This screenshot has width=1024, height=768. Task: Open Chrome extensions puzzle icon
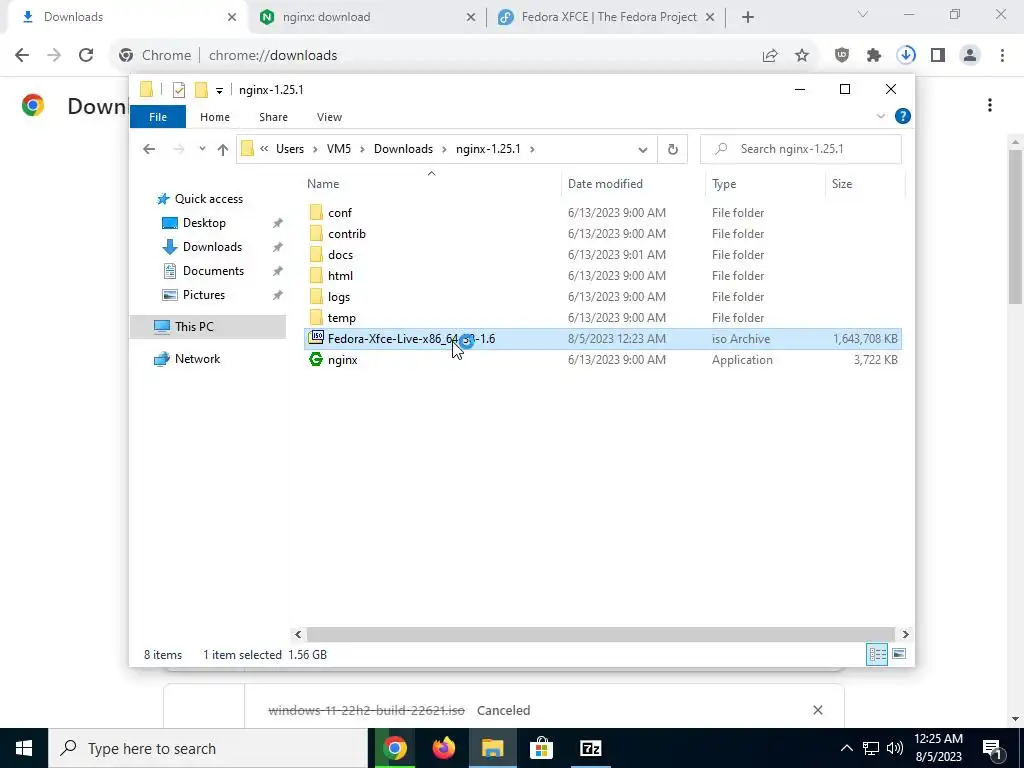pos(874,56)
